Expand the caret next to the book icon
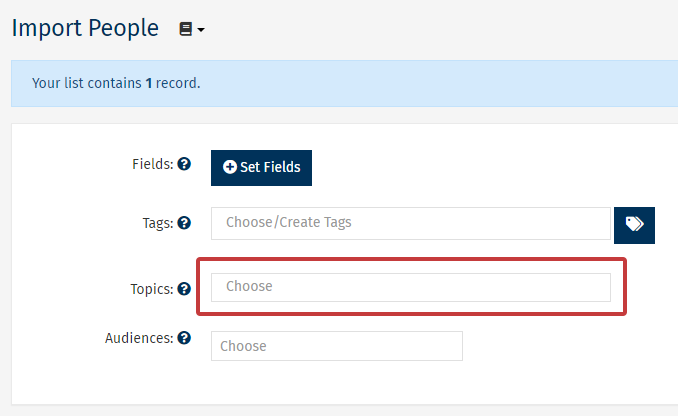The width and height of the screenshot is (678, 416). pyautogui.click(x=201, y=31)
